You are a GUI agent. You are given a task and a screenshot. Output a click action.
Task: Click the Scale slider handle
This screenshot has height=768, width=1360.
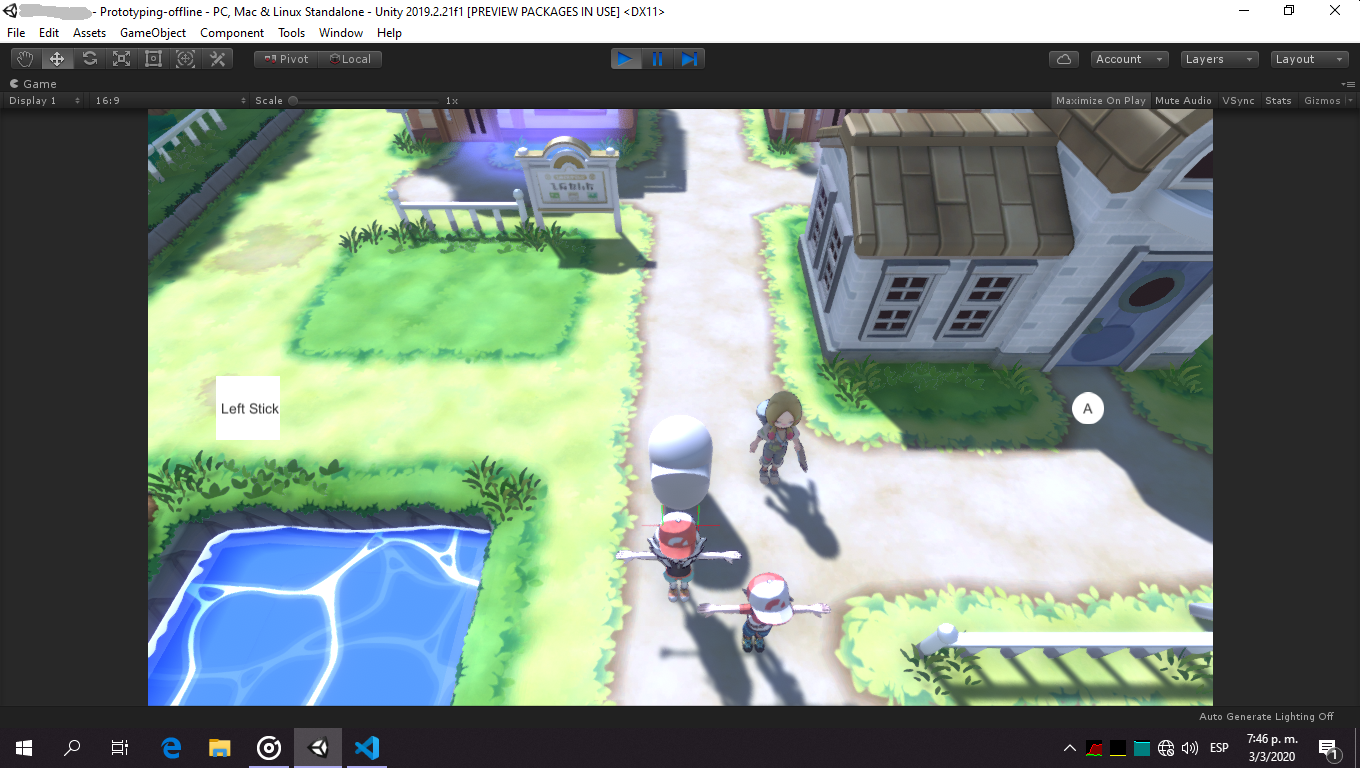pos(293,101)
